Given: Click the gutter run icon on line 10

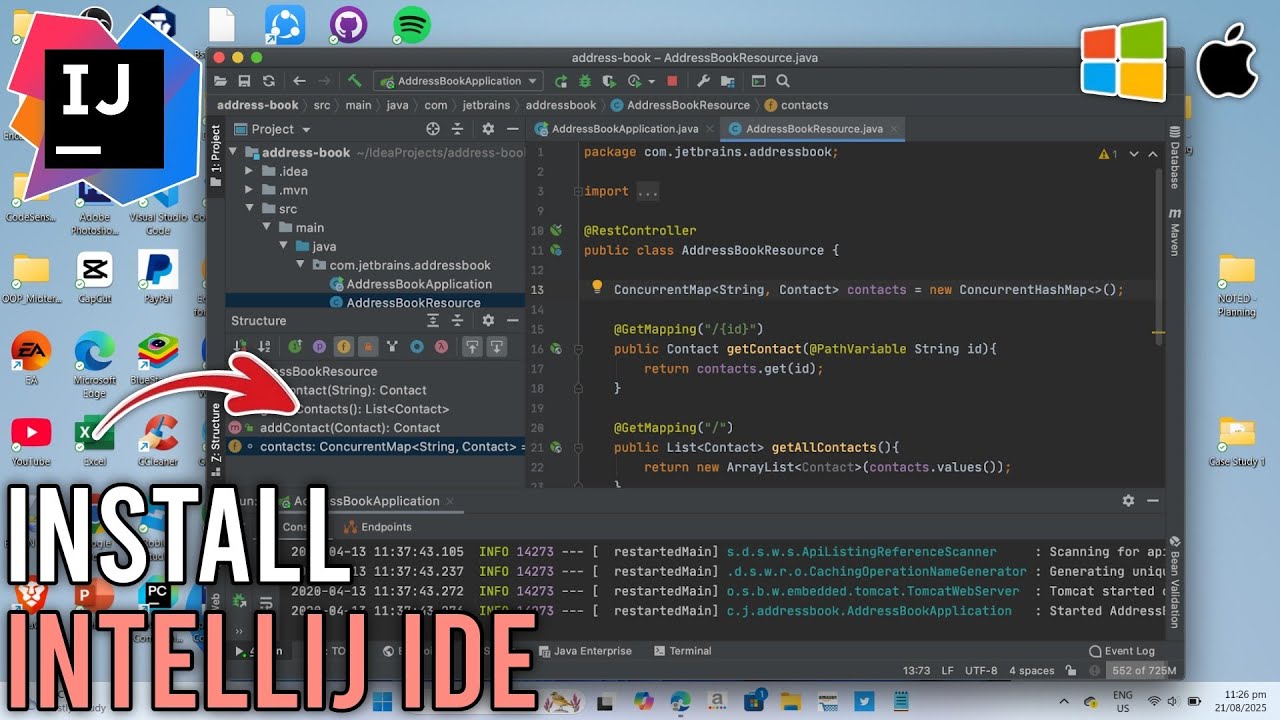Looking at the screenshot, I should point(556,230).
